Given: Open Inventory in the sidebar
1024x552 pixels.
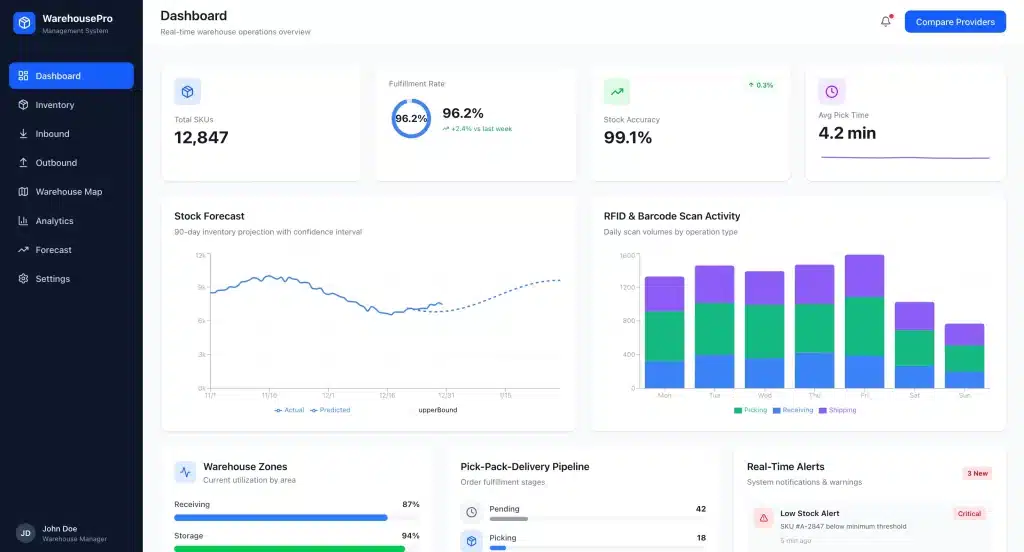Looking at the screenshot, I should 55,105.
